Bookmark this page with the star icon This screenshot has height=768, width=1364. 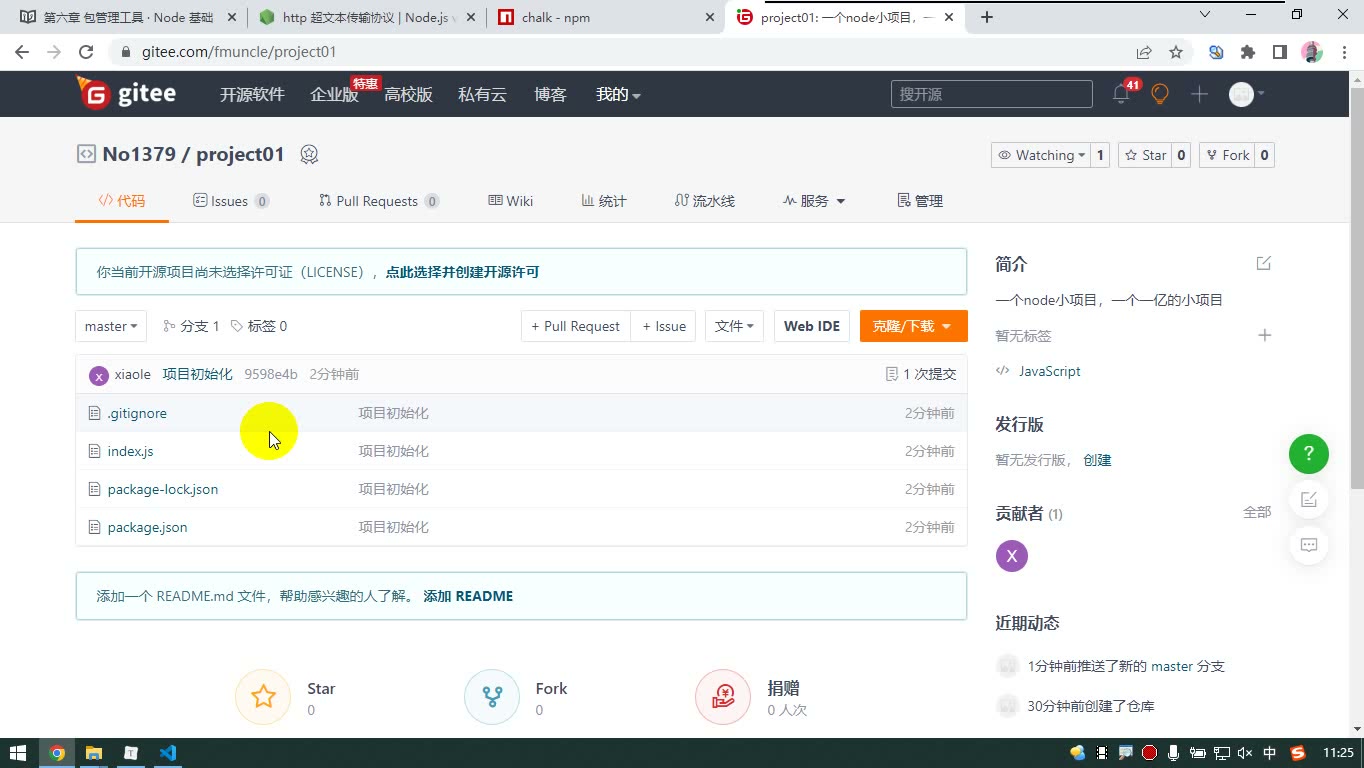[1176, 52]
